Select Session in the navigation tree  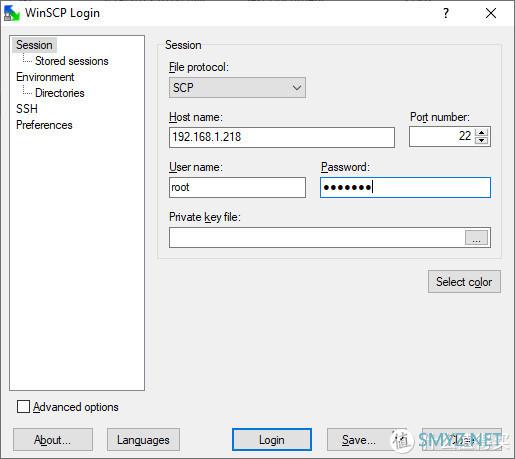tap(34, 45)
